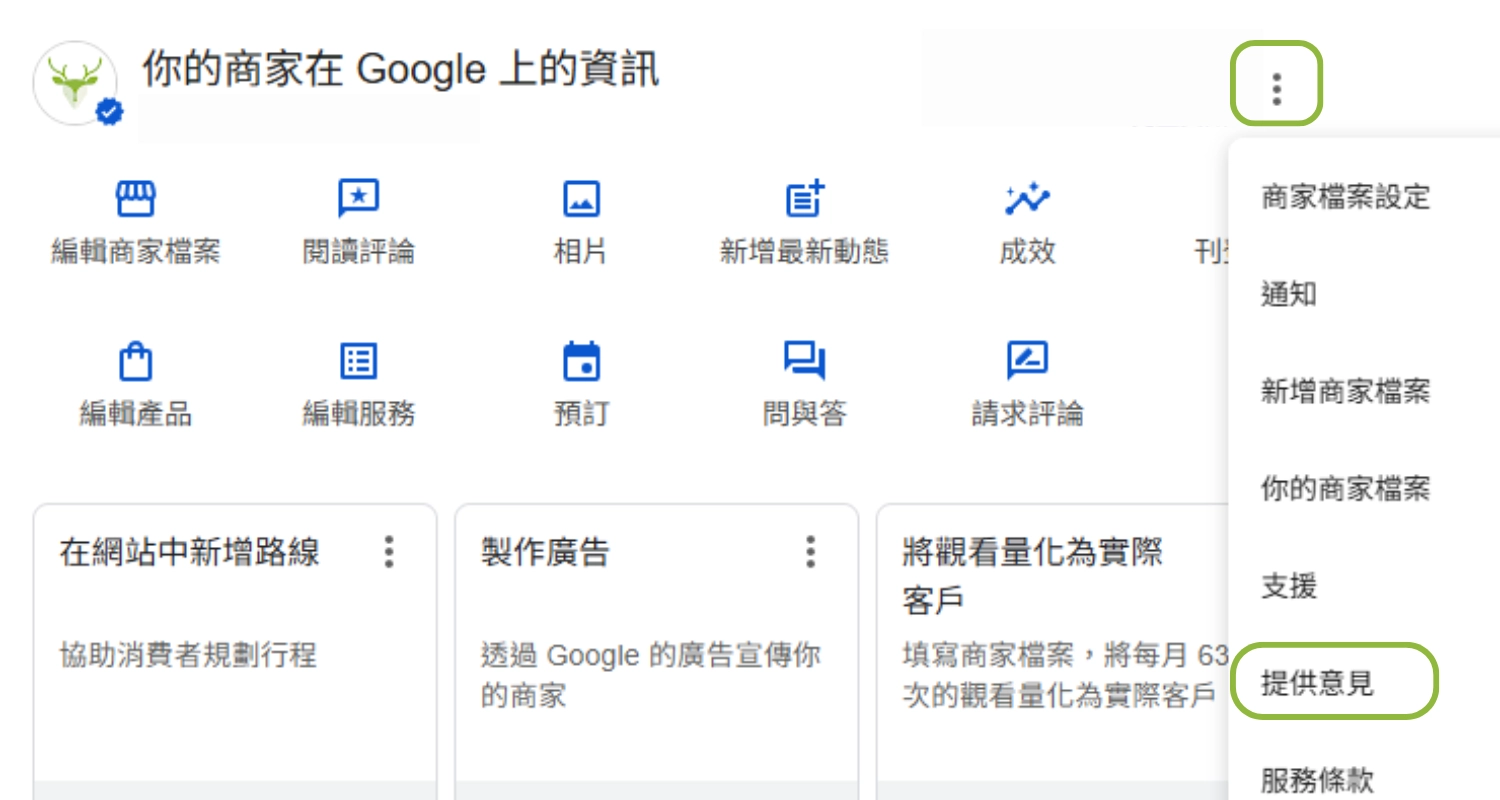This screenshot has width=1500, height=800.
Task: Click the 請求評論 request review icon
Action: 1027,361
